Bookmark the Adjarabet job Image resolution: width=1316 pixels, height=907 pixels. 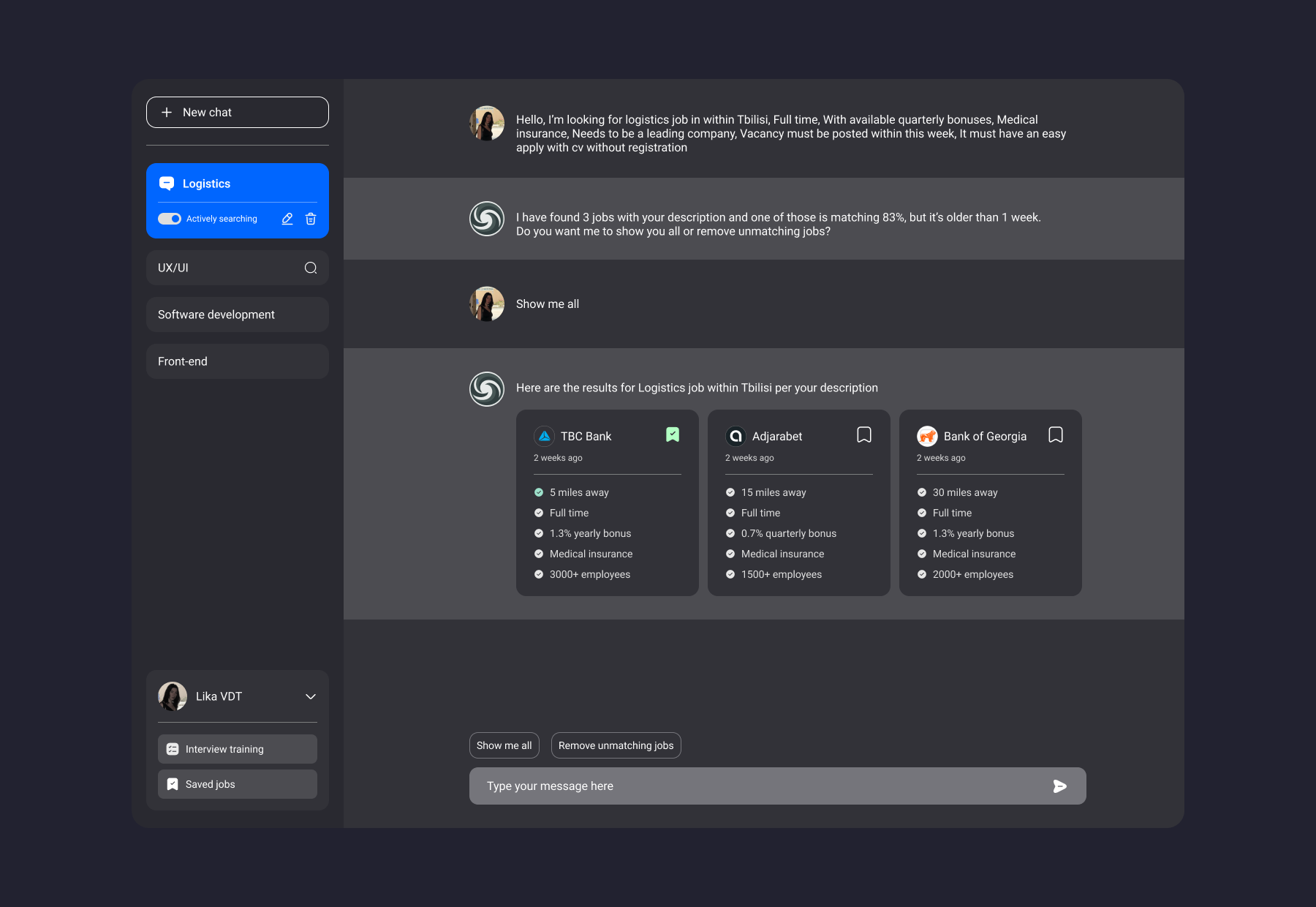(864, 434)
